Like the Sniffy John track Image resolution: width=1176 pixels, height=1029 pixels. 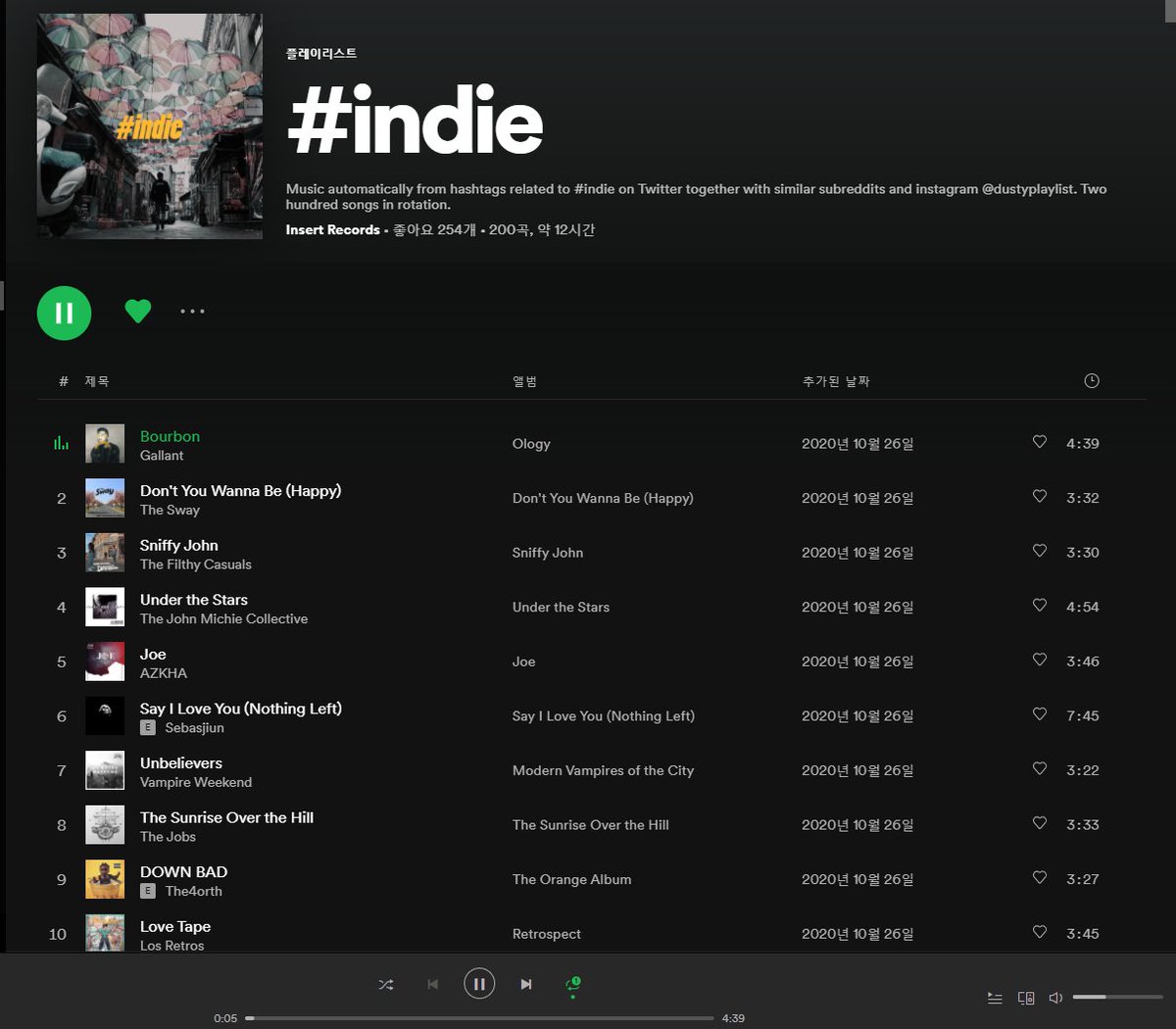coord(1040,551)
